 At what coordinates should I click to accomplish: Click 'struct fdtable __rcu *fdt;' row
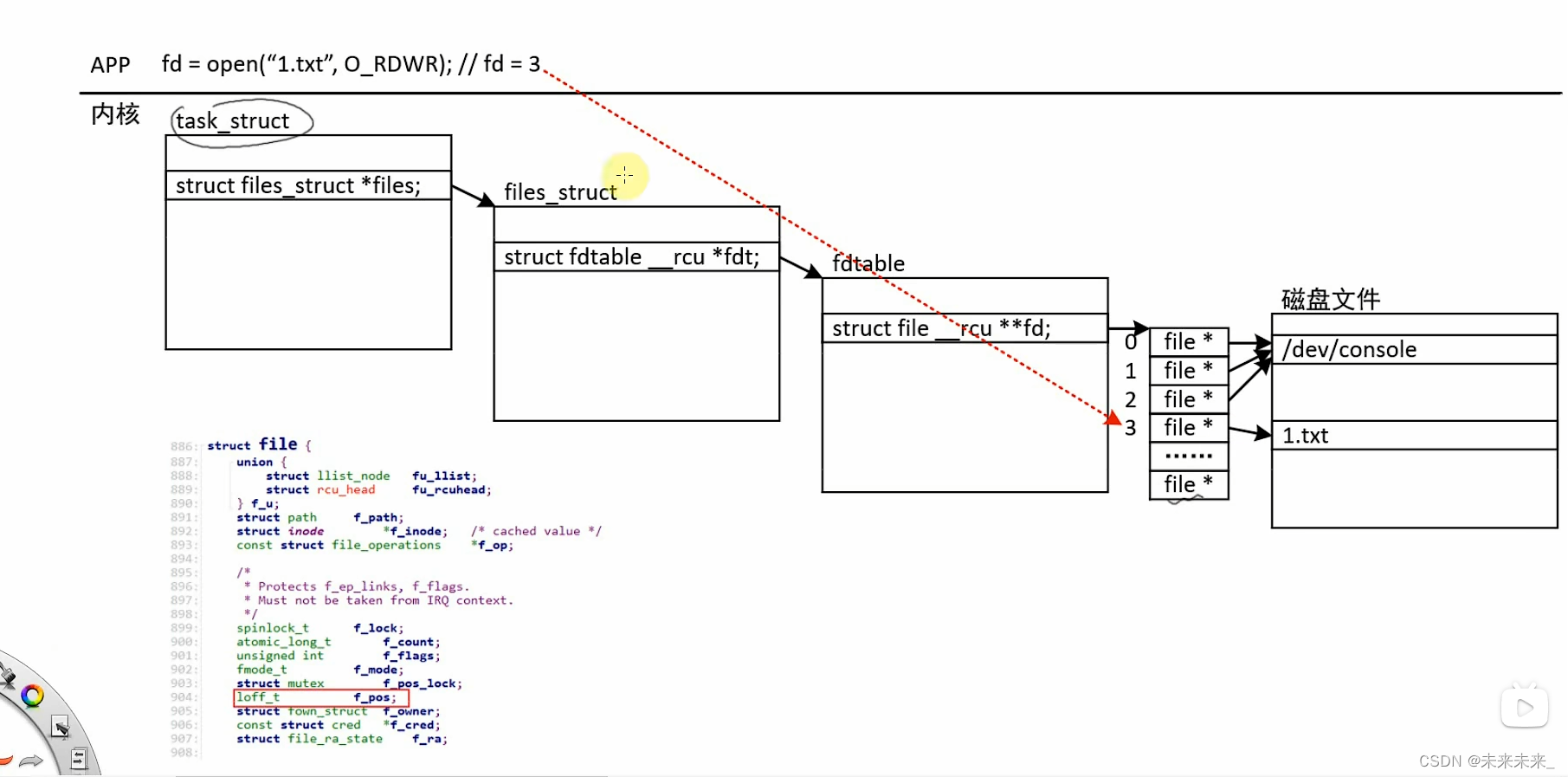636,257
